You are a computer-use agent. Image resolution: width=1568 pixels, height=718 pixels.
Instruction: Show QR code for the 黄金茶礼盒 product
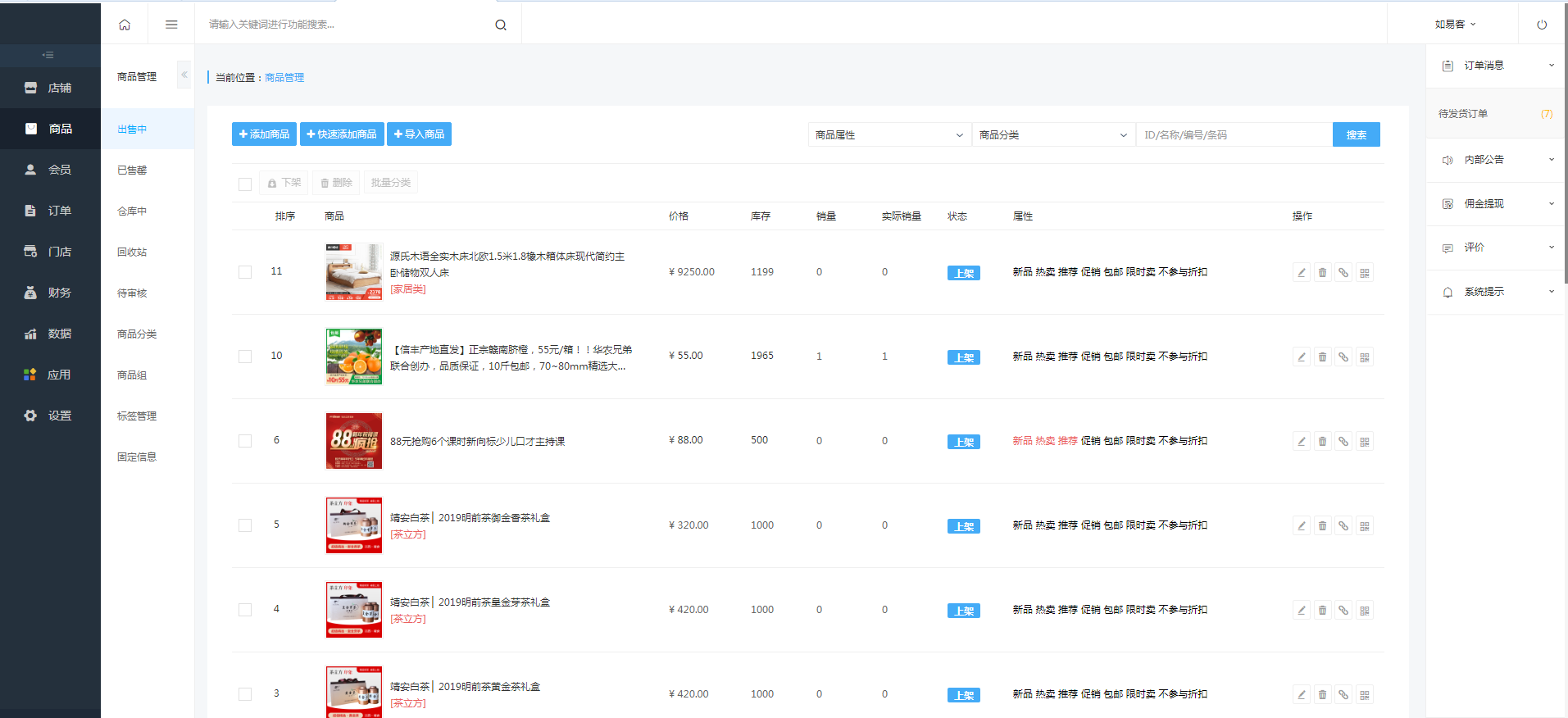(x=1365, y=695)
